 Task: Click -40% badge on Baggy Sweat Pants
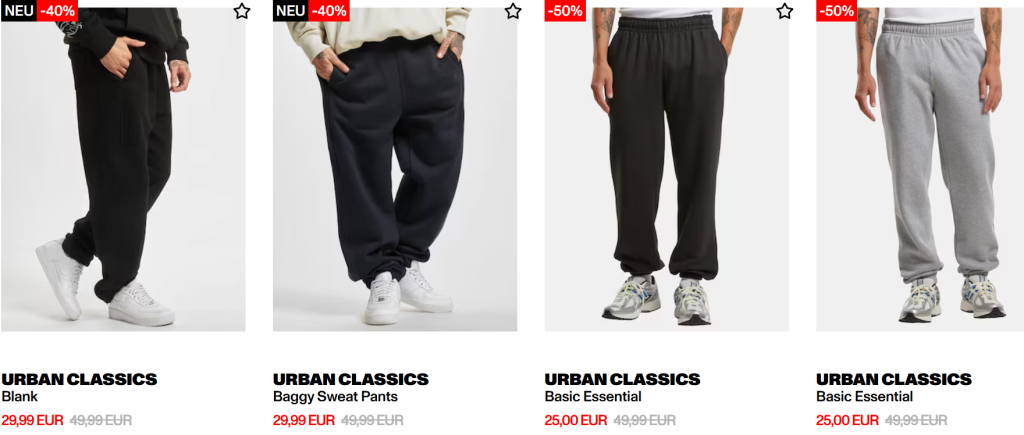[x=329, y=10]
